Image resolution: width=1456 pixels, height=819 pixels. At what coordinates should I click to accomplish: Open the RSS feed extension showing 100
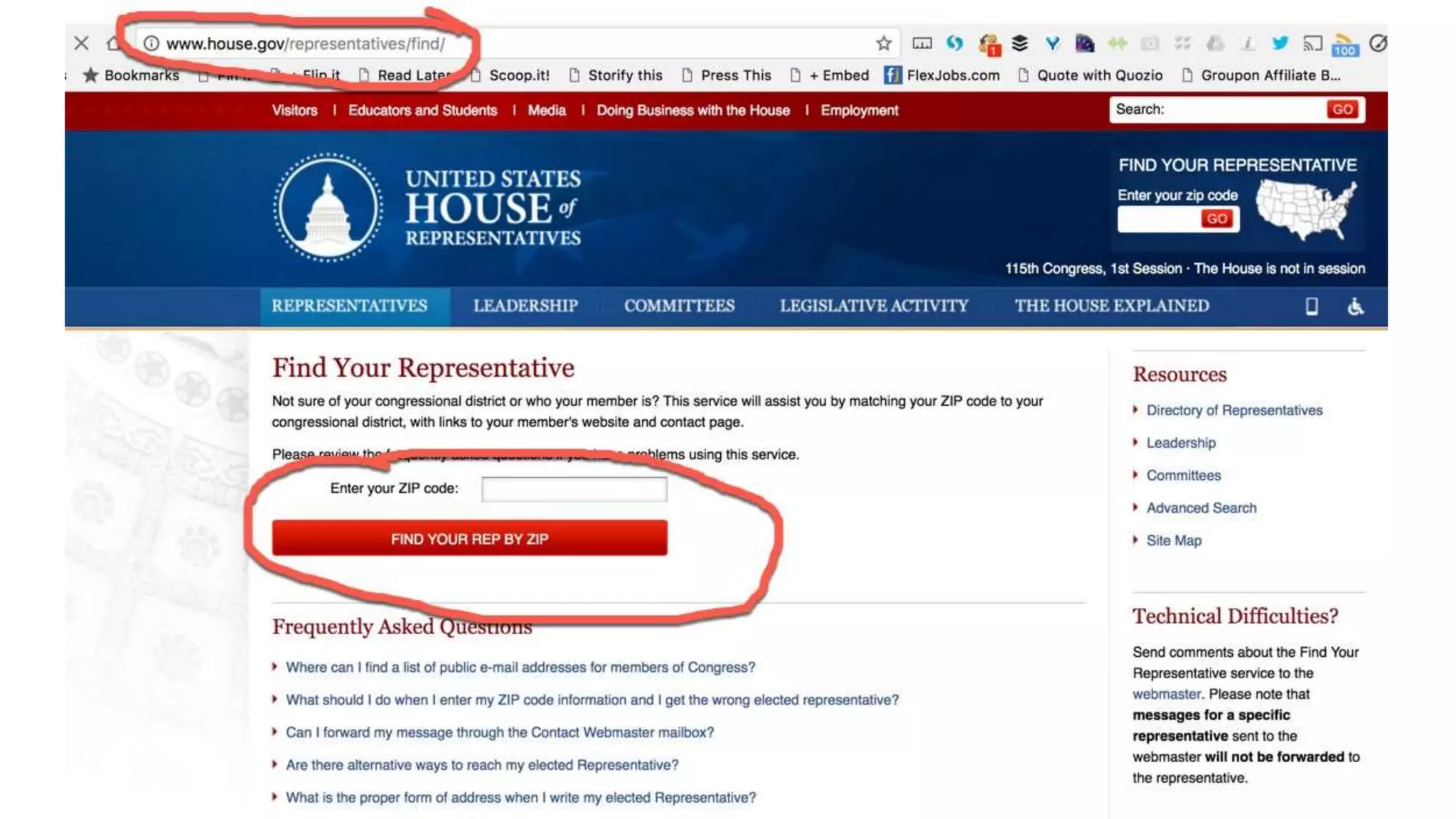coord(1344,45)
